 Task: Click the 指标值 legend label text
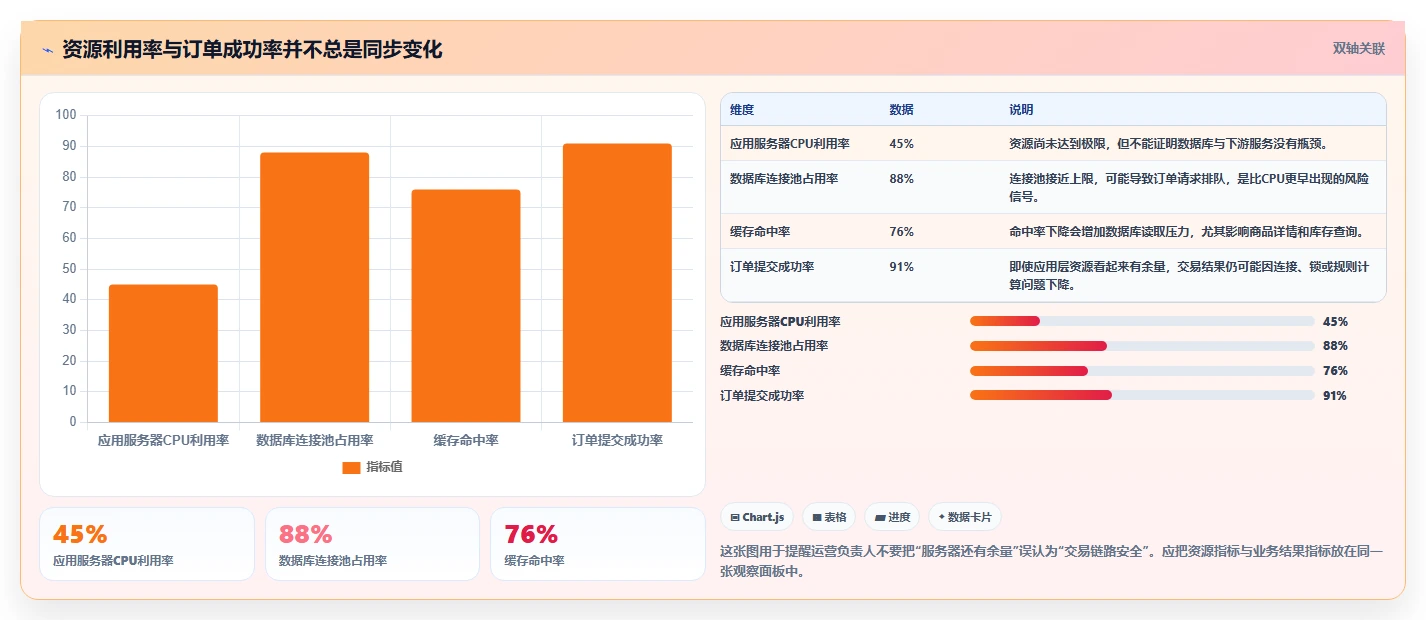[384, 467]
